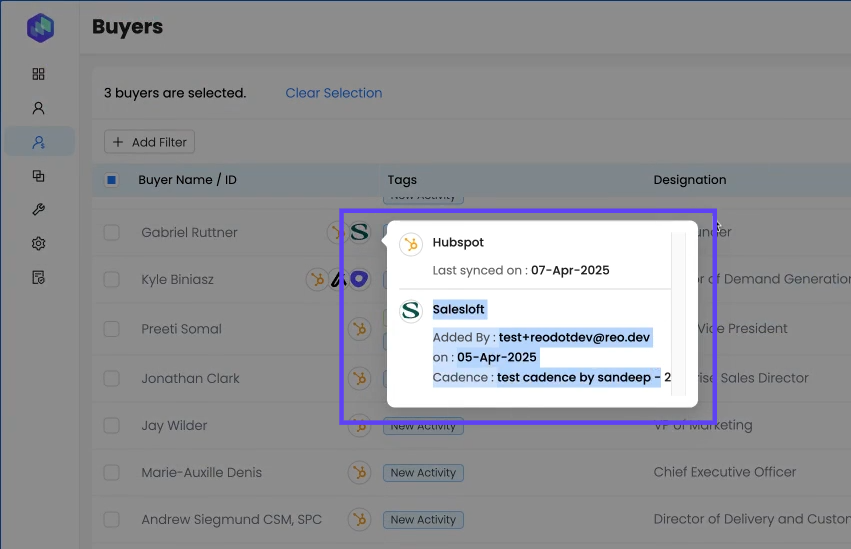Select the Preeti Somal row checkbox
This screenshot has width=851, height=549.
point(111,329)
